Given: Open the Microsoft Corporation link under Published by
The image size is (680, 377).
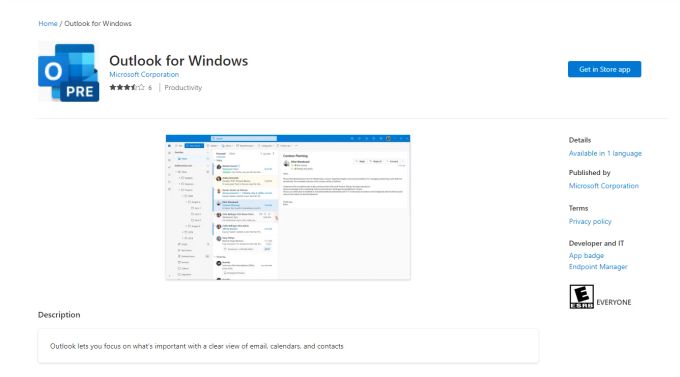Looking at the screenshot, I should coord(604,186).
